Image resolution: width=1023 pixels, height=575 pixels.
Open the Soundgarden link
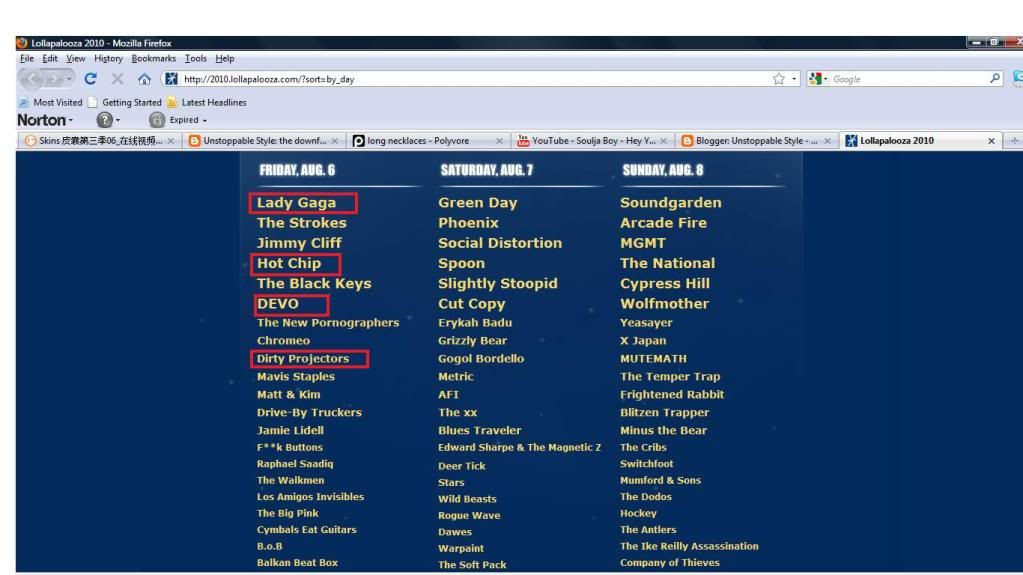pyautogui.click(x=671, y=203)
